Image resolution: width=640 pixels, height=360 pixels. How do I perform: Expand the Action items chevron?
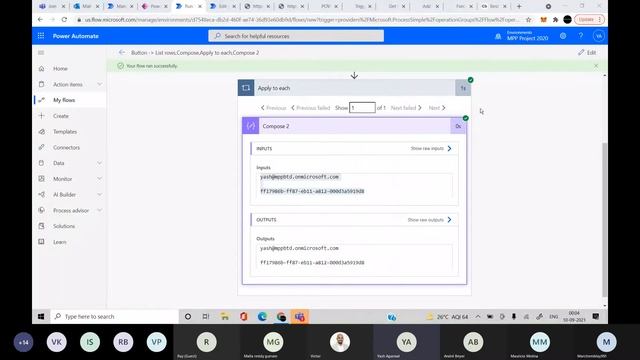(100, 84)
